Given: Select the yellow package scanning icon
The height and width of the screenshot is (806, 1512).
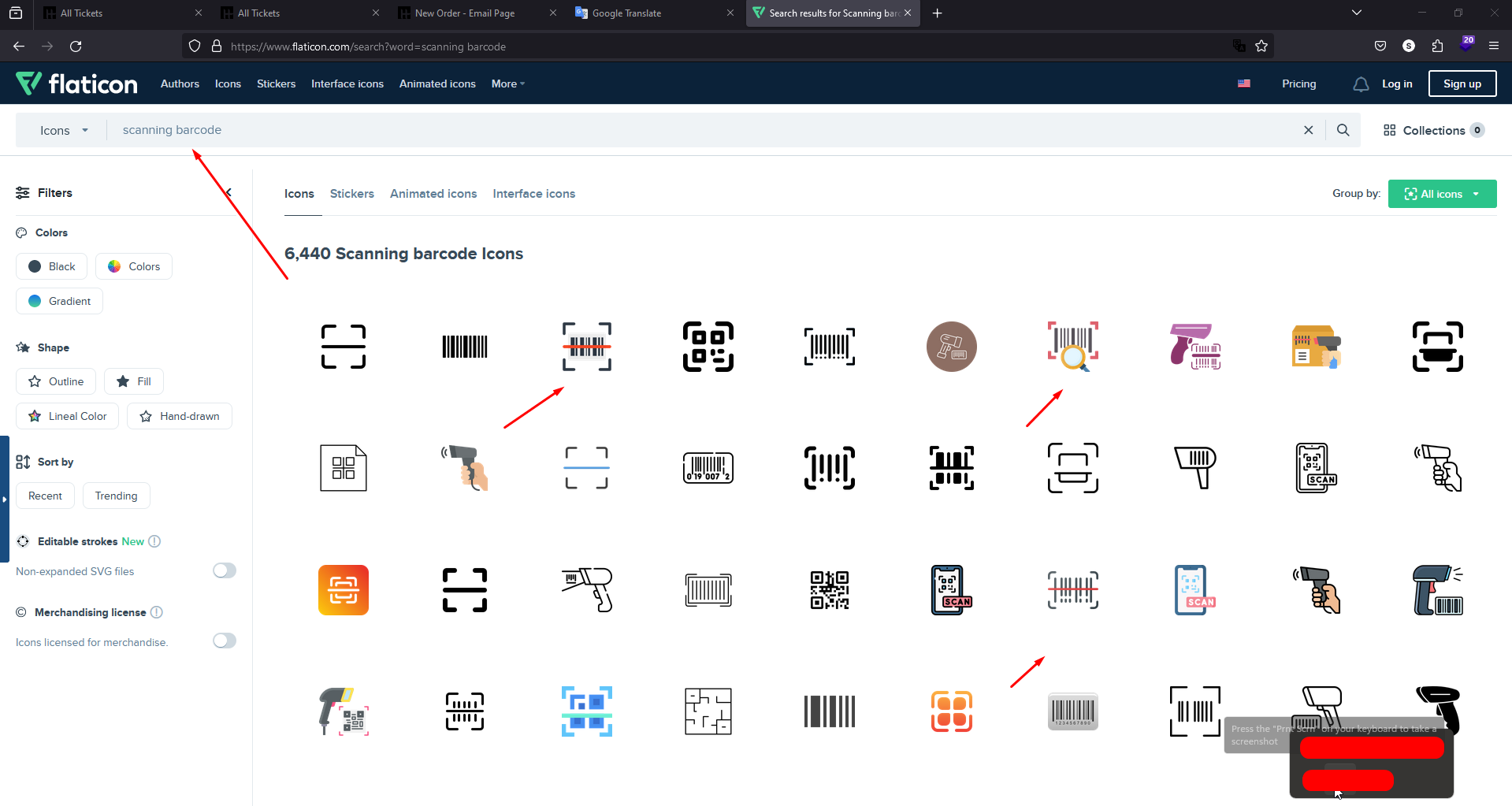Looking at the screenshot, I should 1317,347.
